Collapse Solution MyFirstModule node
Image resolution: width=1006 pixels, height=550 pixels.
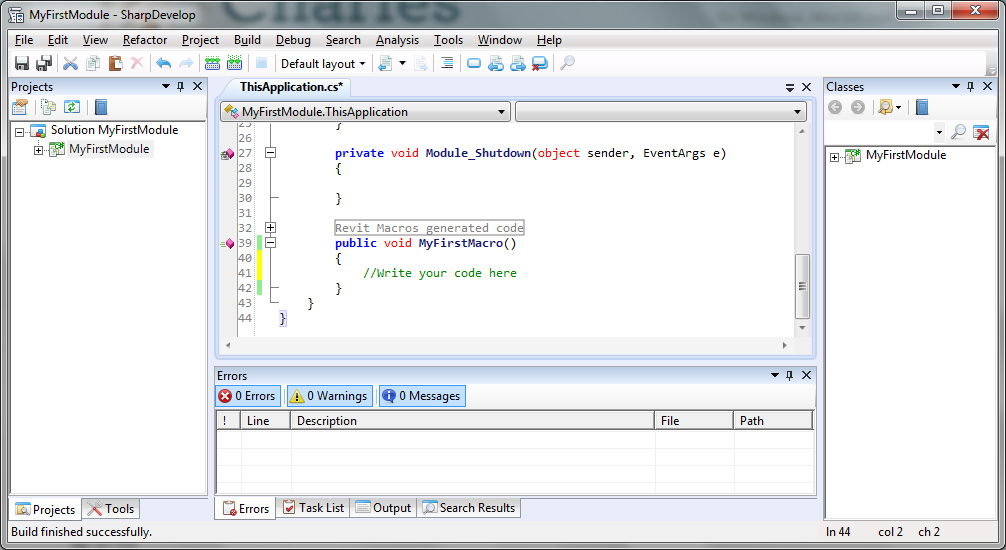click(x=19, y=131)
